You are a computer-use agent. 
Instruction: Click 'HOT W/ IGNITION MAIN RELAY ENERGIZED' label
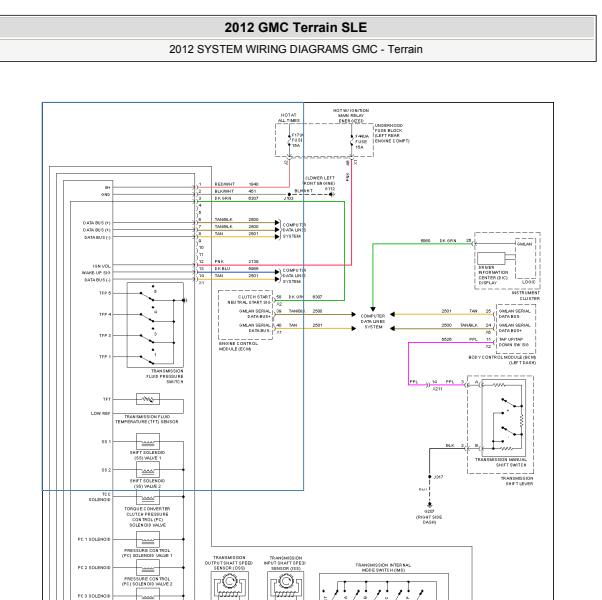coord(351,116)
